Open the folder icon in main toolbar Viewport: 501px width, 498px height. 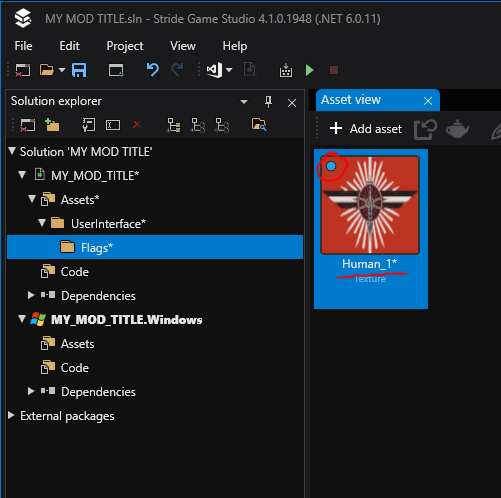tap(47, 70)
